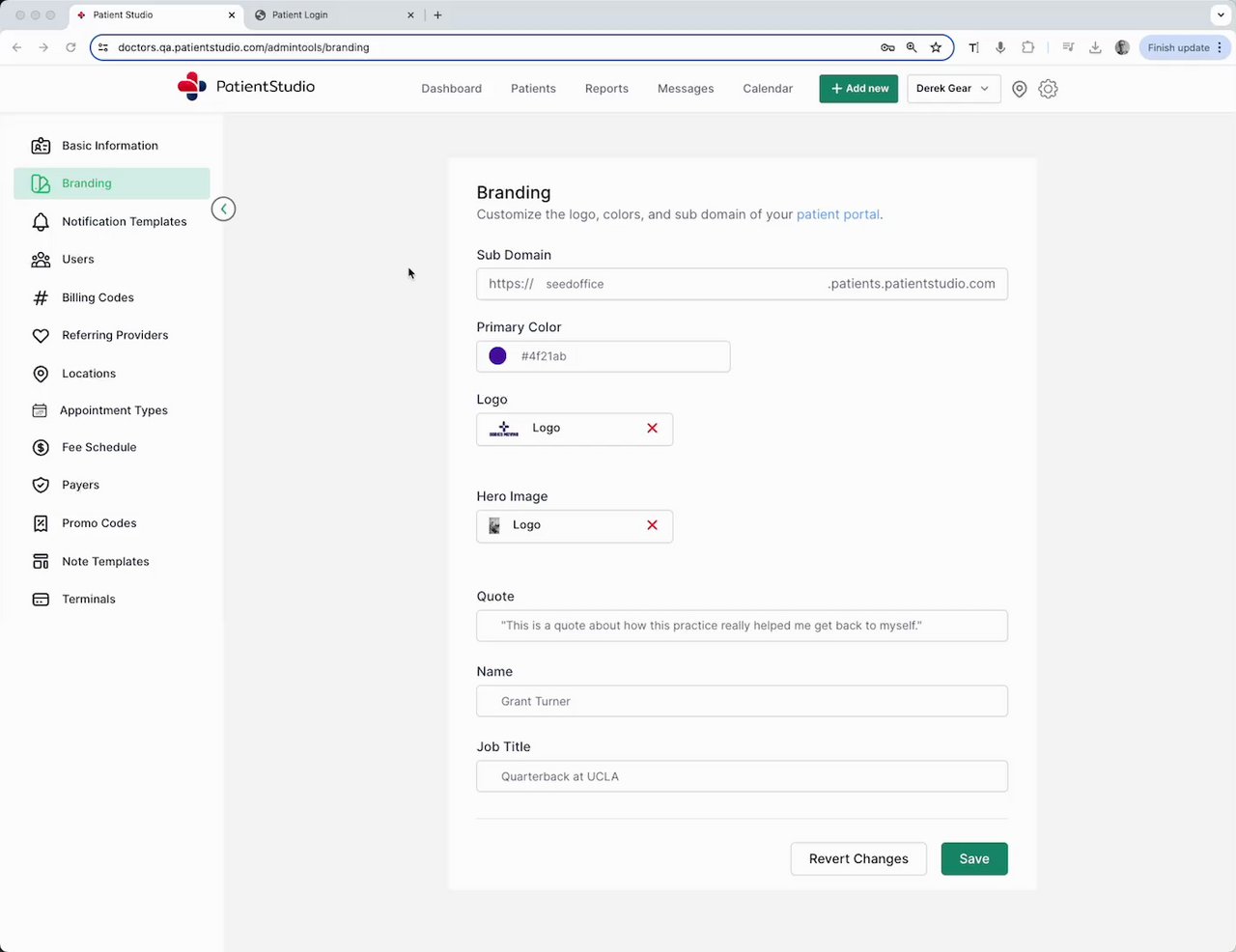Screen dimensions: 1236x952
Task: Click the Revert Changes button
Action: [858, 859]
